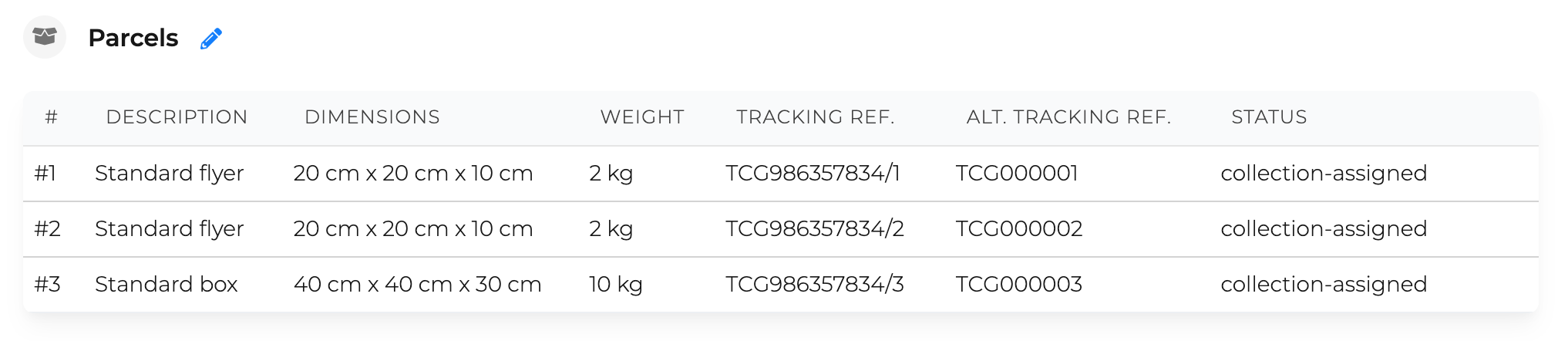Open tracking reference TCG986357834/3
This screenshot has height=341, width=1568.
(815, 284)
